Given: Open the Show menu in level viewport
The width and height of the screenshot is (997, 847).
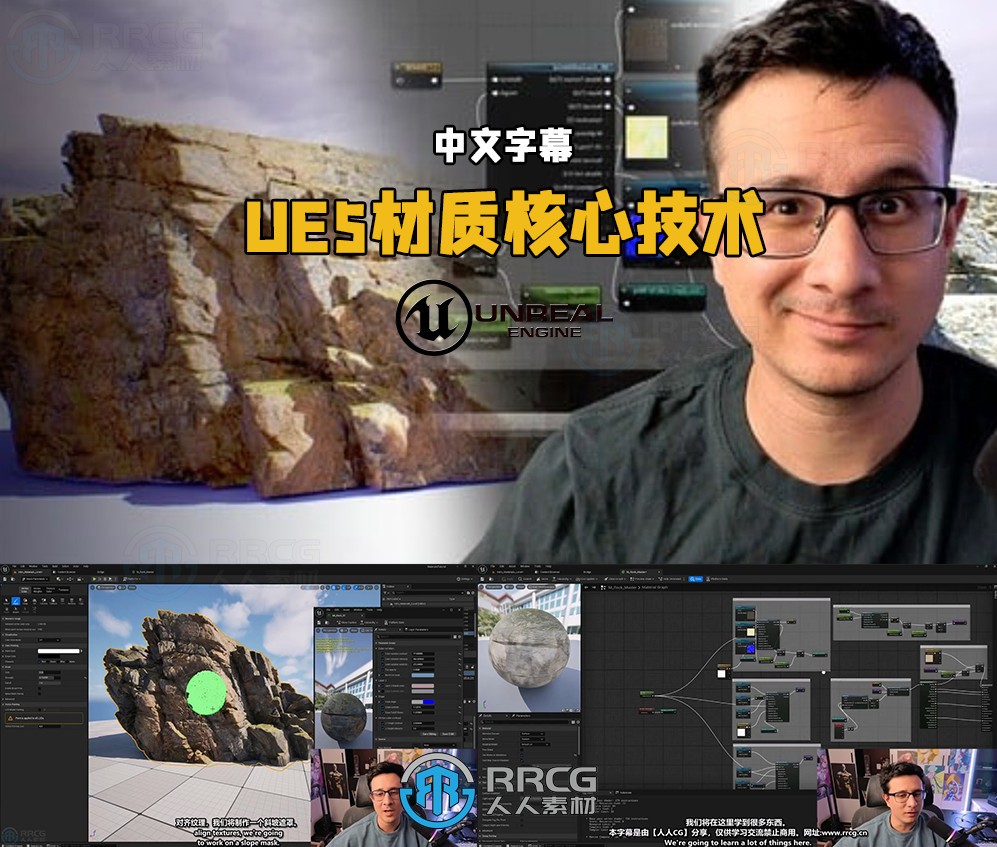Looking at the screenshot, I should coord(132,588).
